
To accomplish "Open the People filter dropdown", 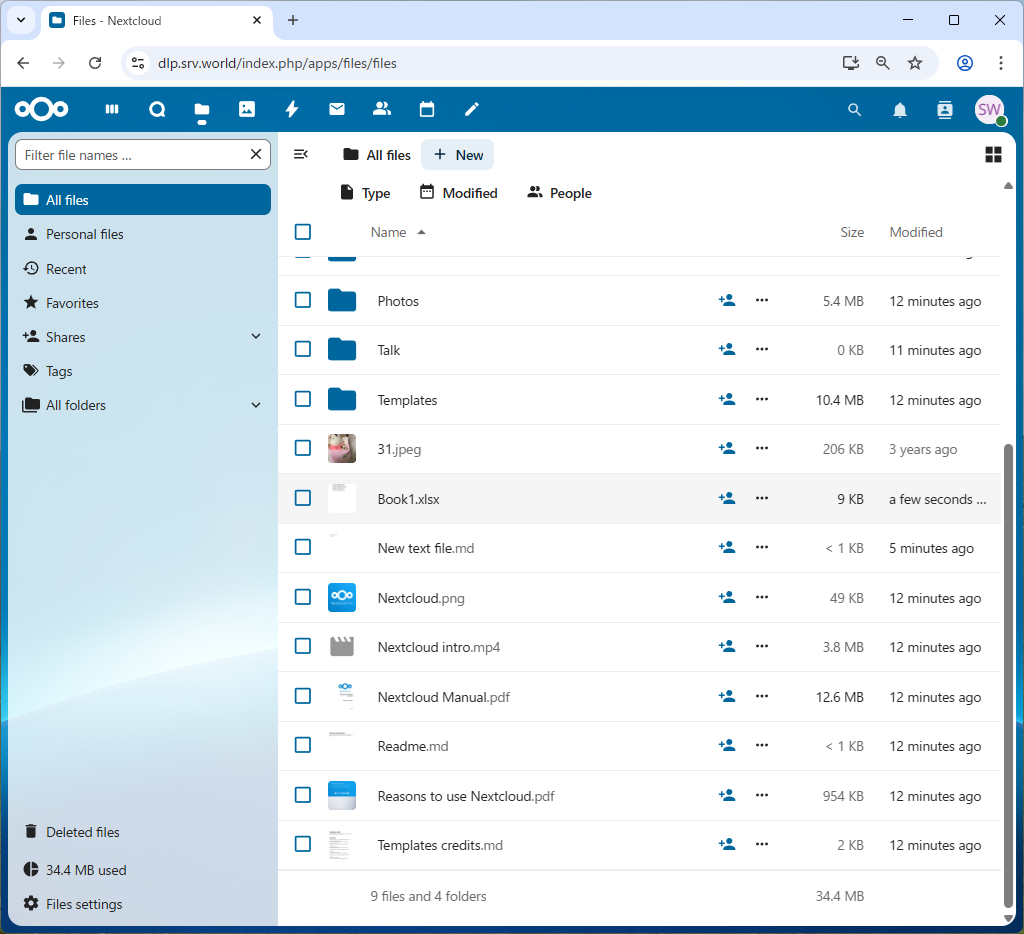I will [x=559, y=193].
